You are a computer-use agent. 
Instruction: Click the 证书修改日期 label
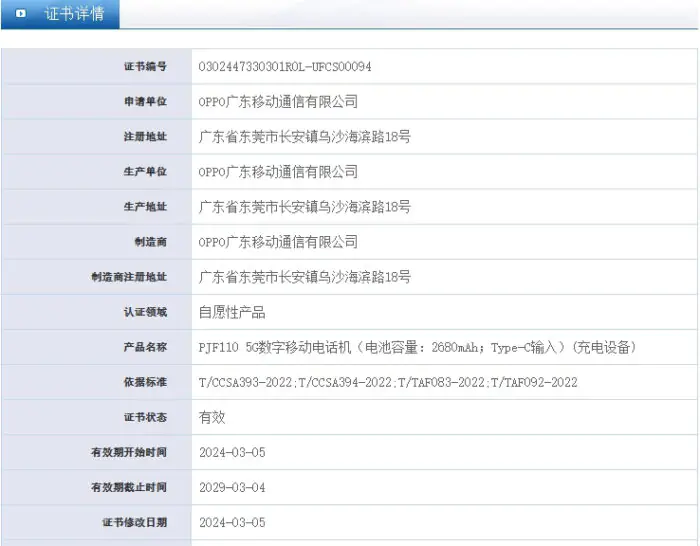point(134,522)
